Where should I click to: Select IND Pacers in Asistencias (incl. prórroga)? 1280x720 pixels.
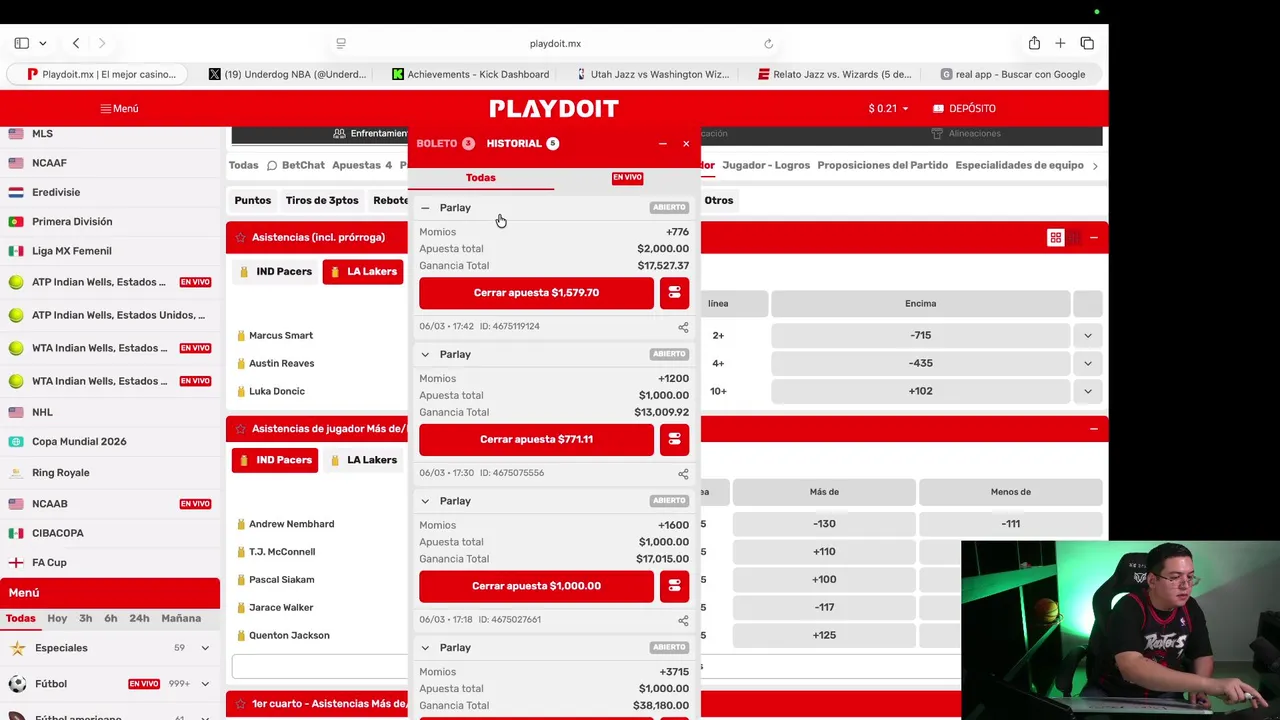275,272
